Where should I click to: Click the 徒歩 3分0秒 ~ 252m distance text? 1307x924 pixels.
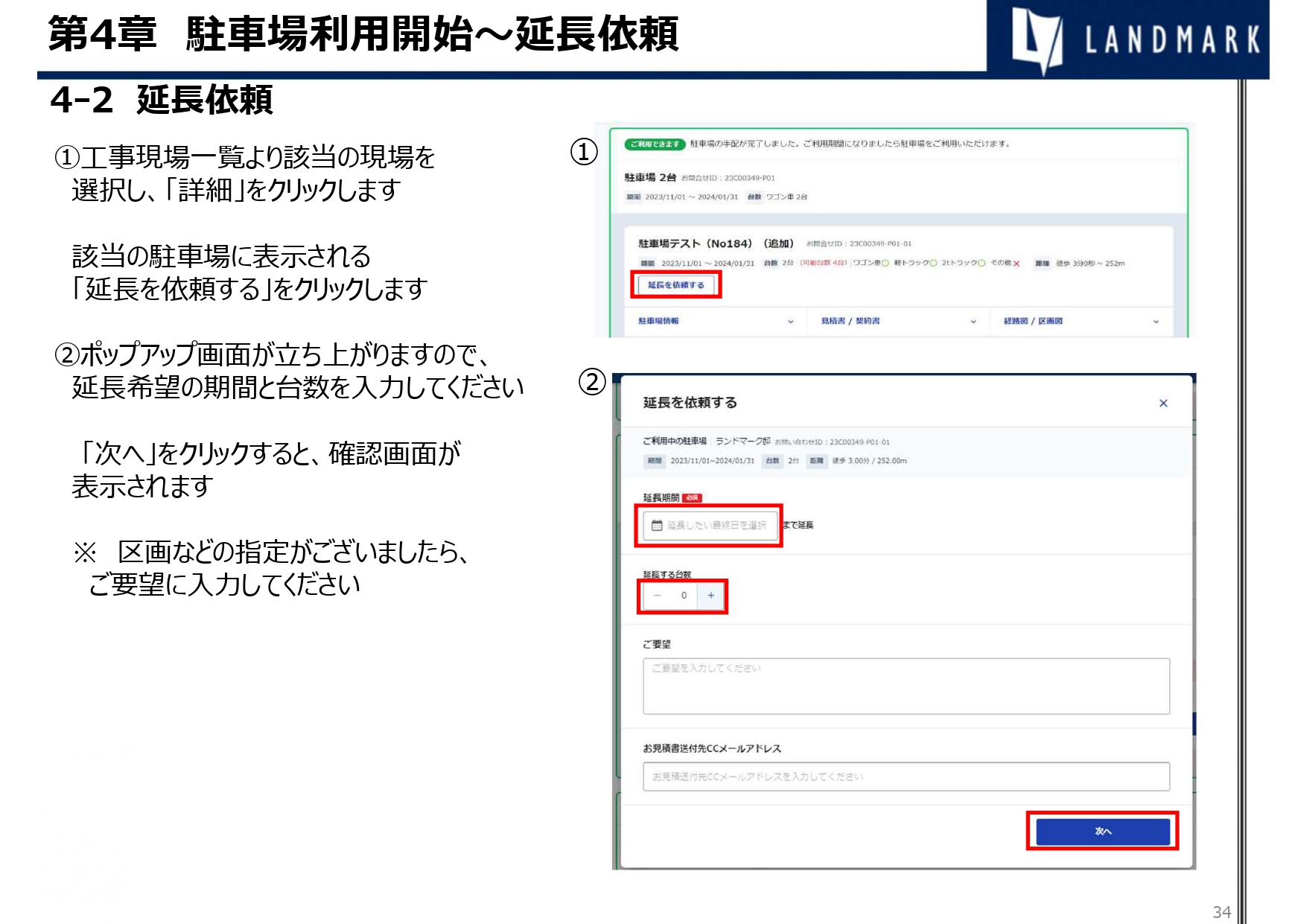(x=1090, y=264)
